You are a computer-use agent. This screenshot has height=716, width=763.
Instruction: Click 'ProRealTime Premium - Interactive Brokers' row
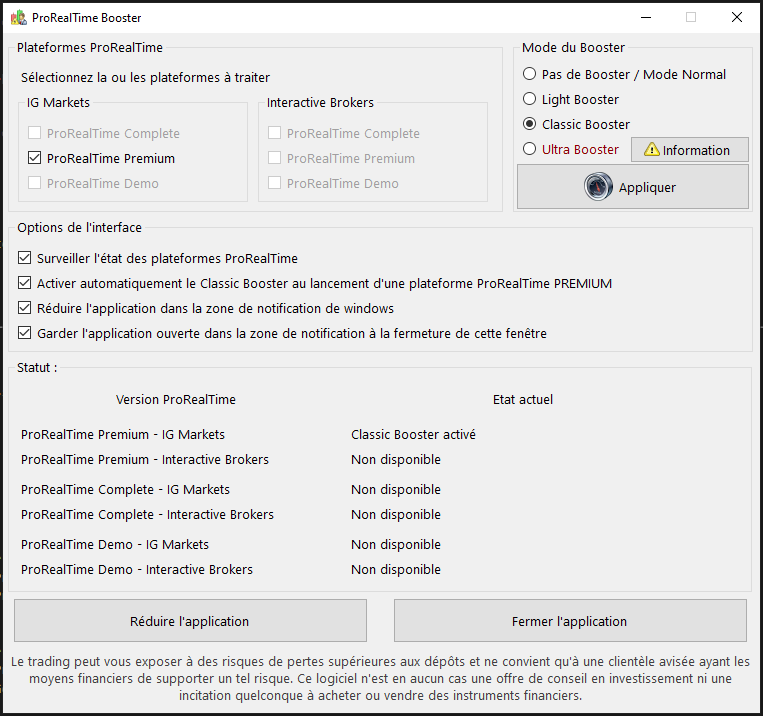pyautogui.click(x=145, y=459)
